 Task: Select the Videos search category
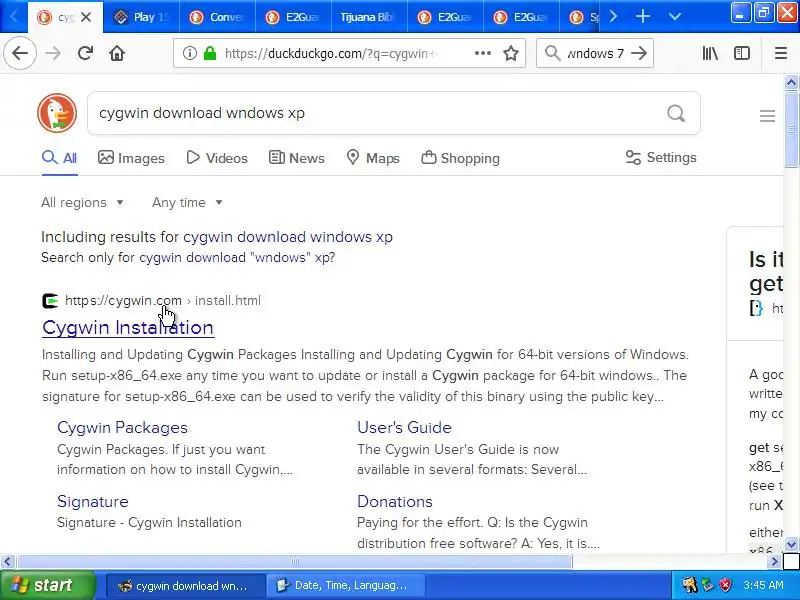(217, 158)
